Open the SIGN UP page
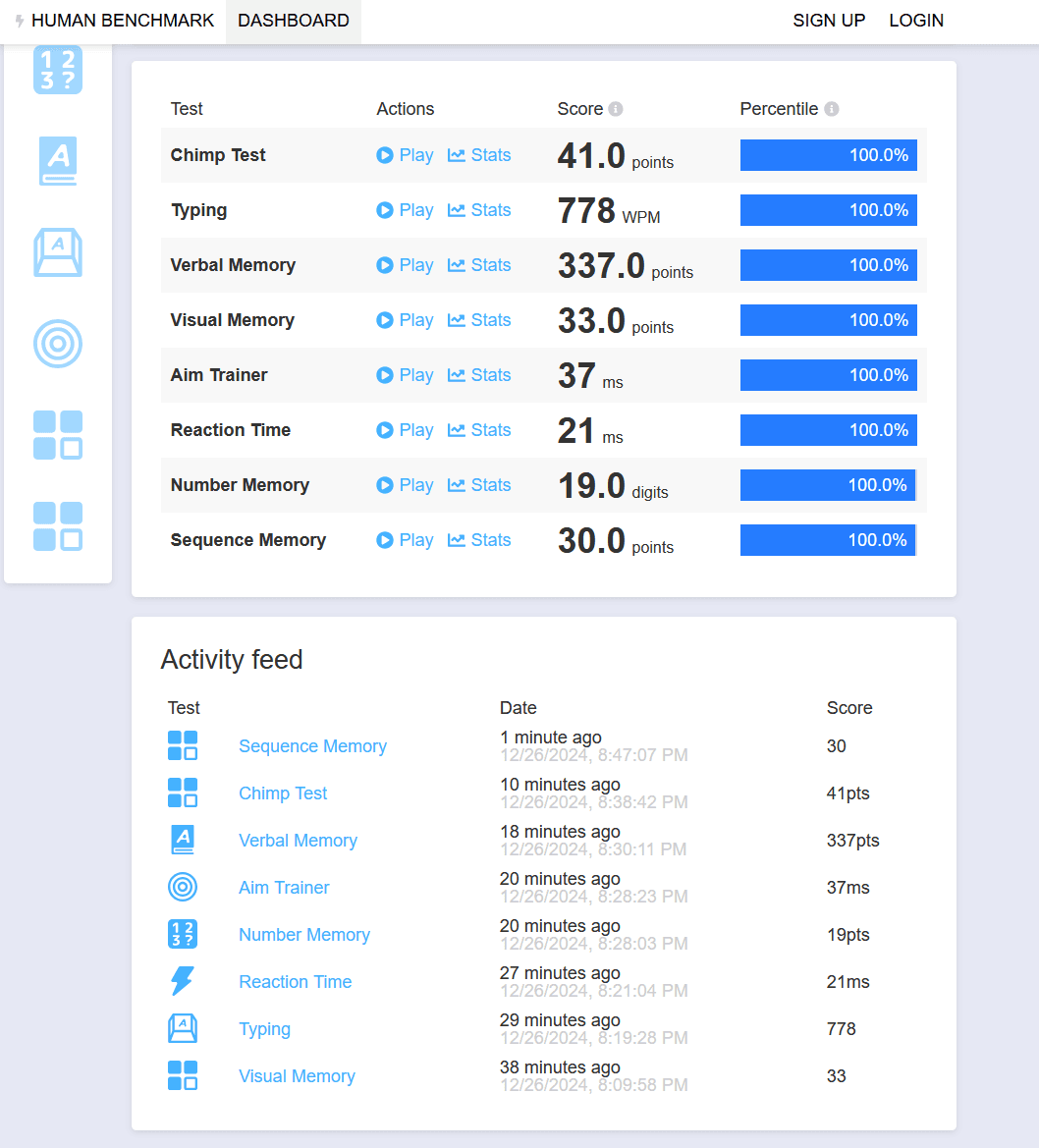This screenshot has width=1039, height=1148. click(828, 20)
